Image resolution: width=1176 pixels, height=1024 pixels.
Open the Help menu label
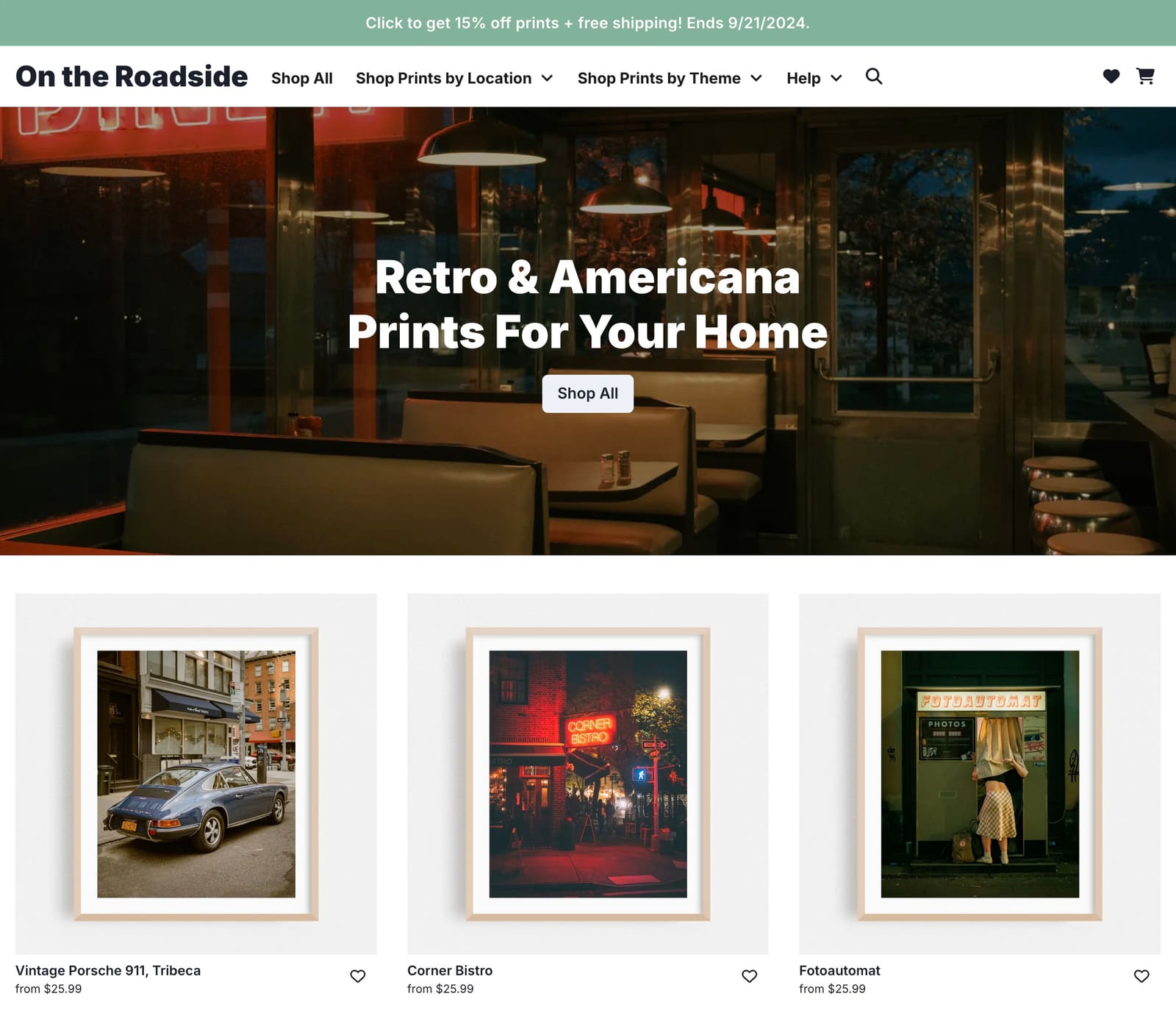(x=803, y=78)
